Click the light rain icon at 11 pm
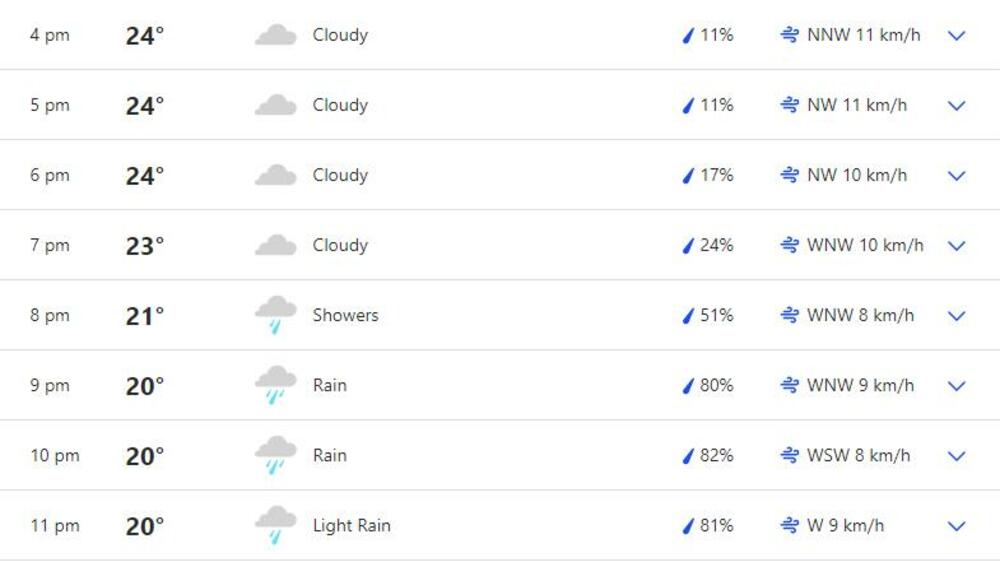 [275, 525]
